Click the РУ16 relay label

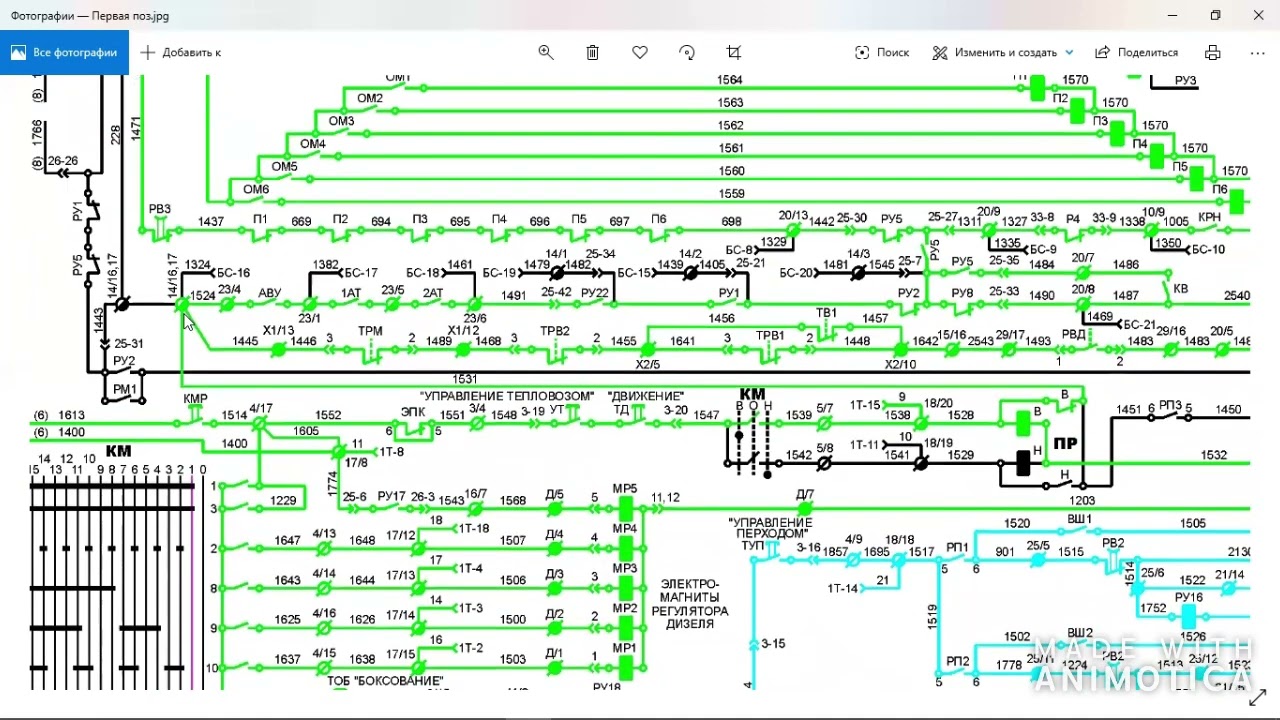click(1189, 598)
